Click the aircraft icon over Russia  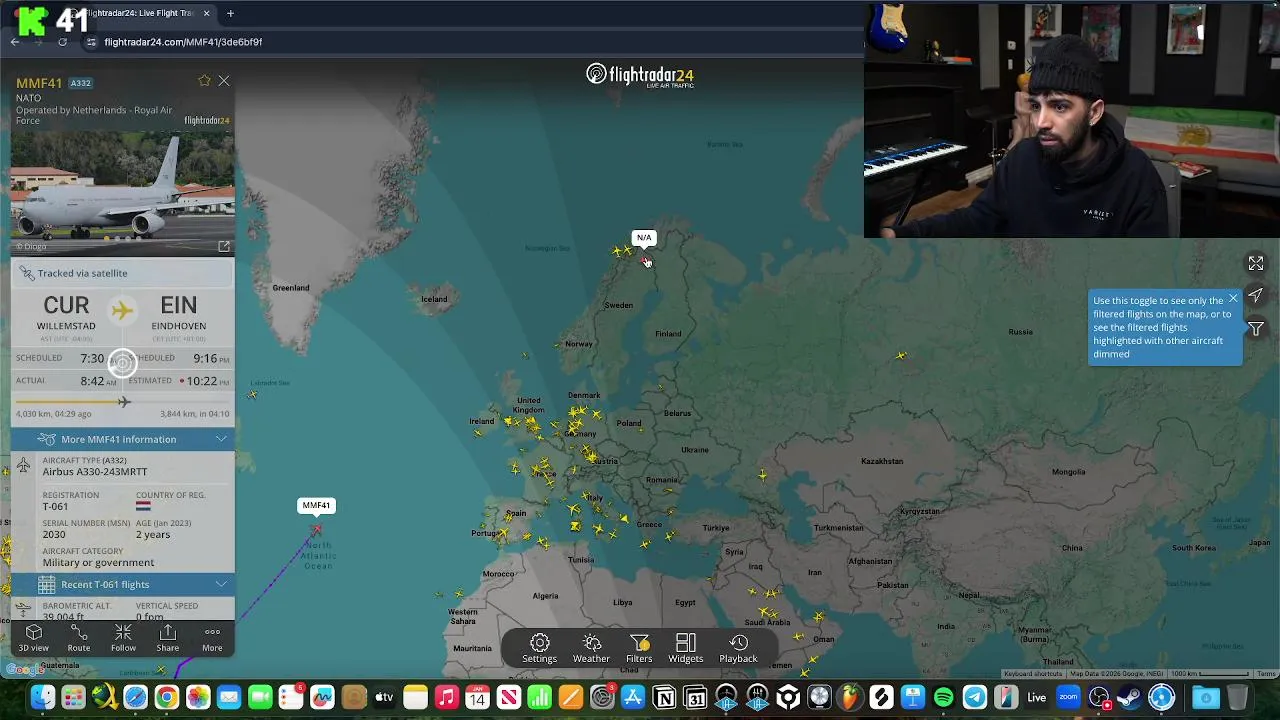pos(901,355)
